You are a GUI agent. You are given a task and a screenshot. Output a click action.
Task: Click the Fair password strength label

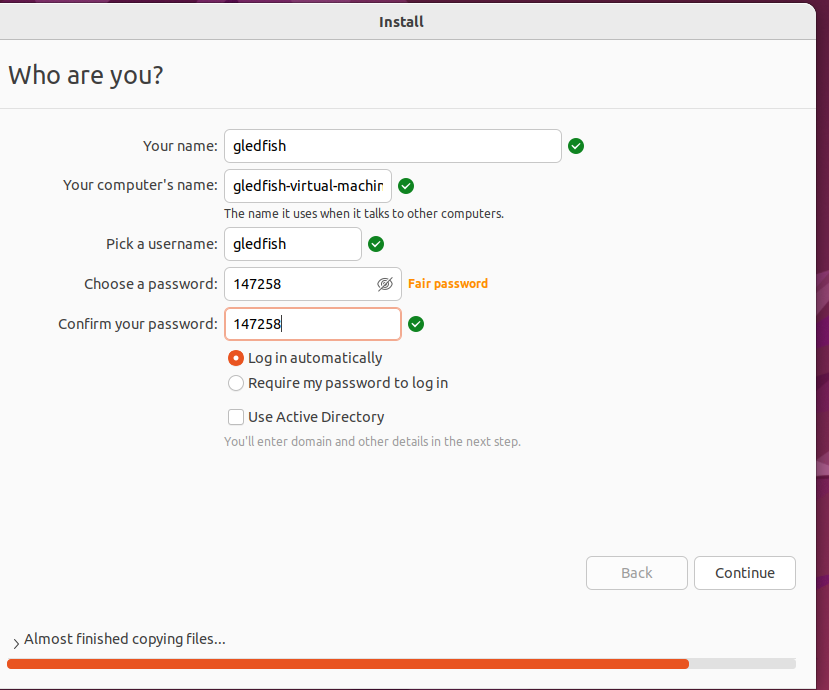(x=448, y=284)
